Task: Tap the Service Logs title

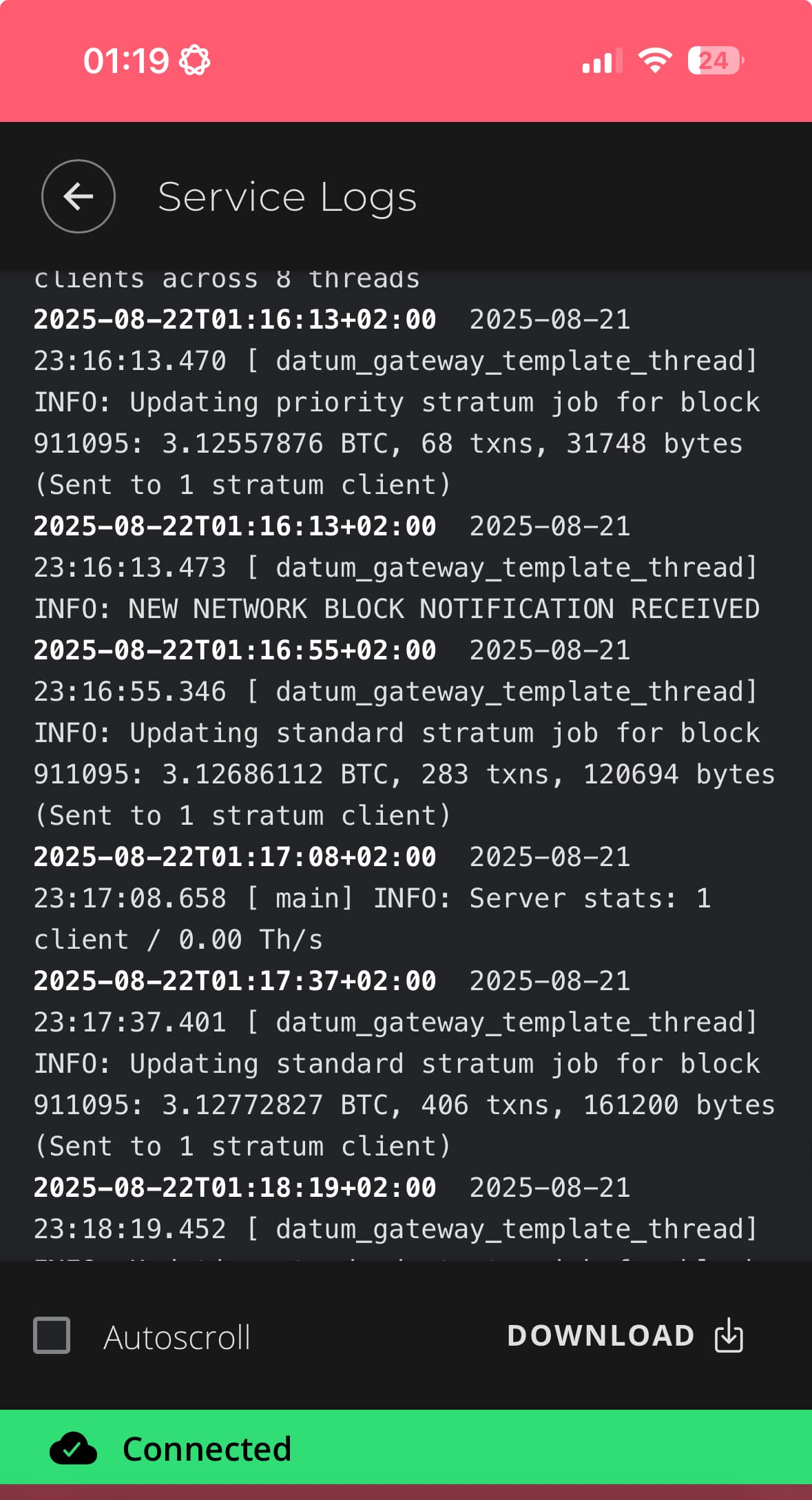Action: 287,197
